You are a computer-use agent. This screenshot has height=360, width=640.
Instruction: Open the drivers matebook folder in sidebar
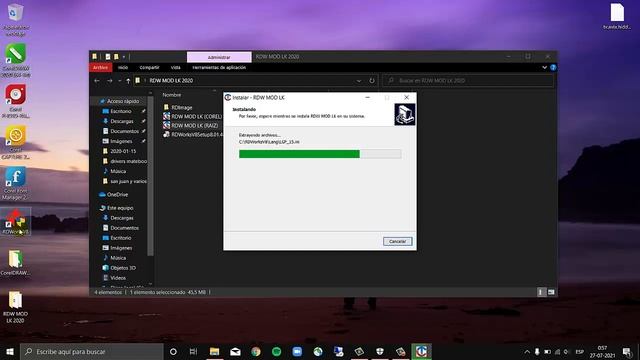coord(128,161)
